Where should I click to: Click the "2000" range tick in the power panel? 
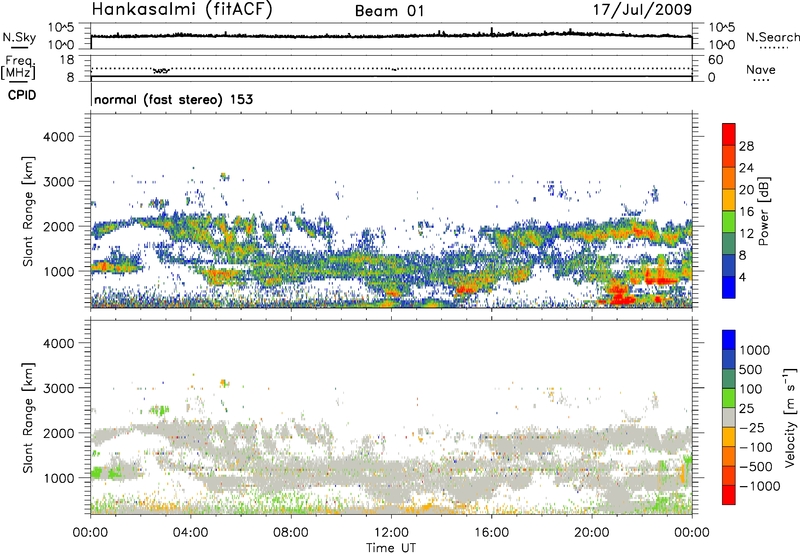[58, 226]
